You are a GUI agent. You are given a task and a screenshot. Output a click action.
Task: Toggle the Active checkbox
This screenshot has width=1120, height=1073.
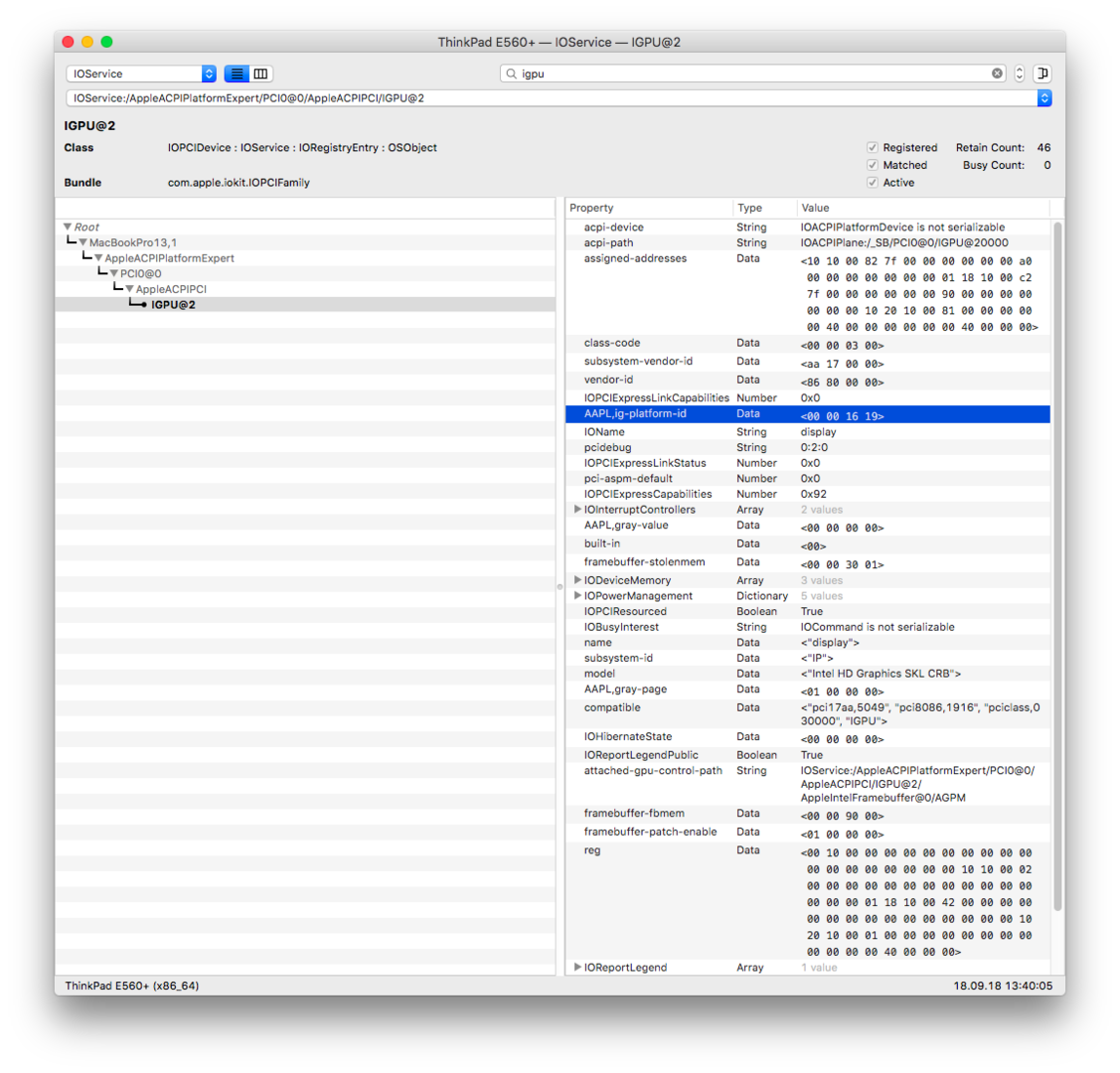tap(873, 183)
